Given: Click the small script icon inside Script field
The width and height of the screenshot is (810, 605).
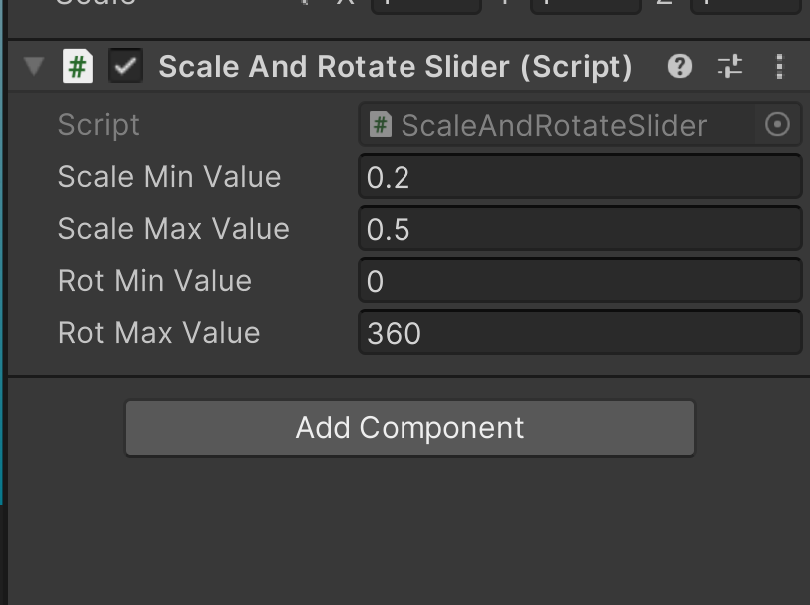Looking at the screenshot, I should pyautogui.click(x=381, y=125).
